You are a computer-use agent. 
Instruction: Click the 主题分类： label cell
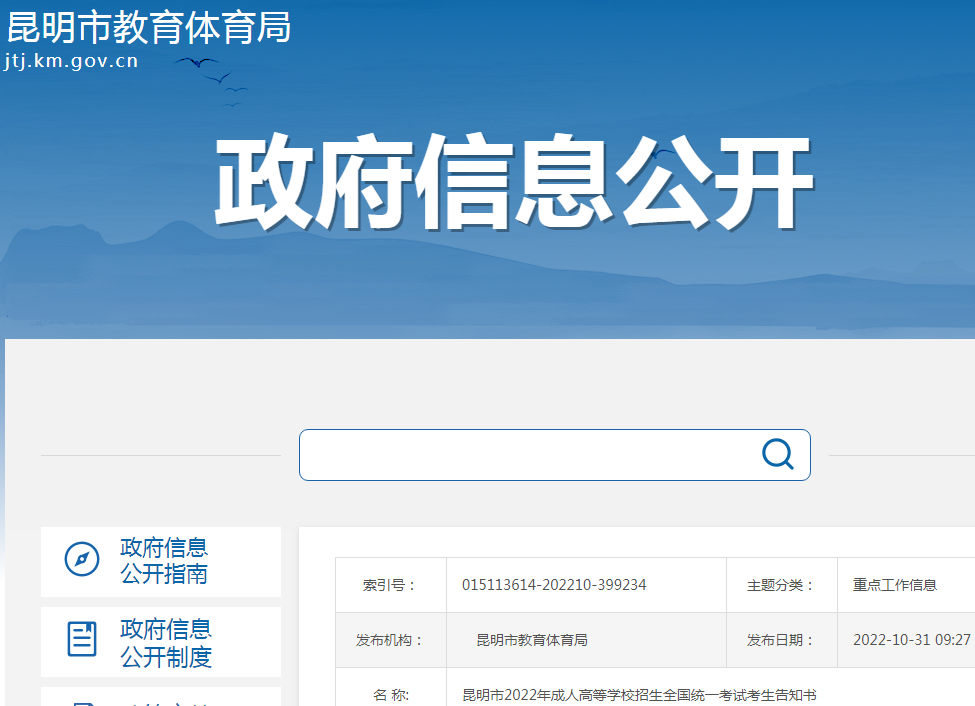tap(782, 585)
